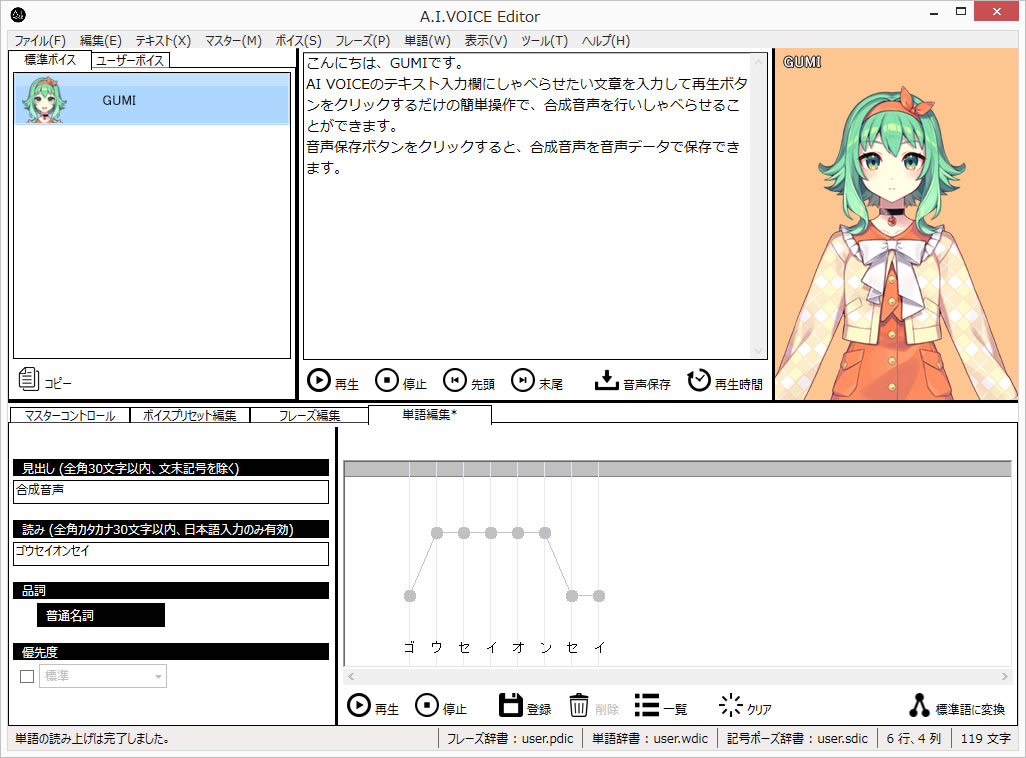The image size is (1026, 758).
Task: Open the 普通名詞 part-of-speech selector
Action: [x=100, y=616]
